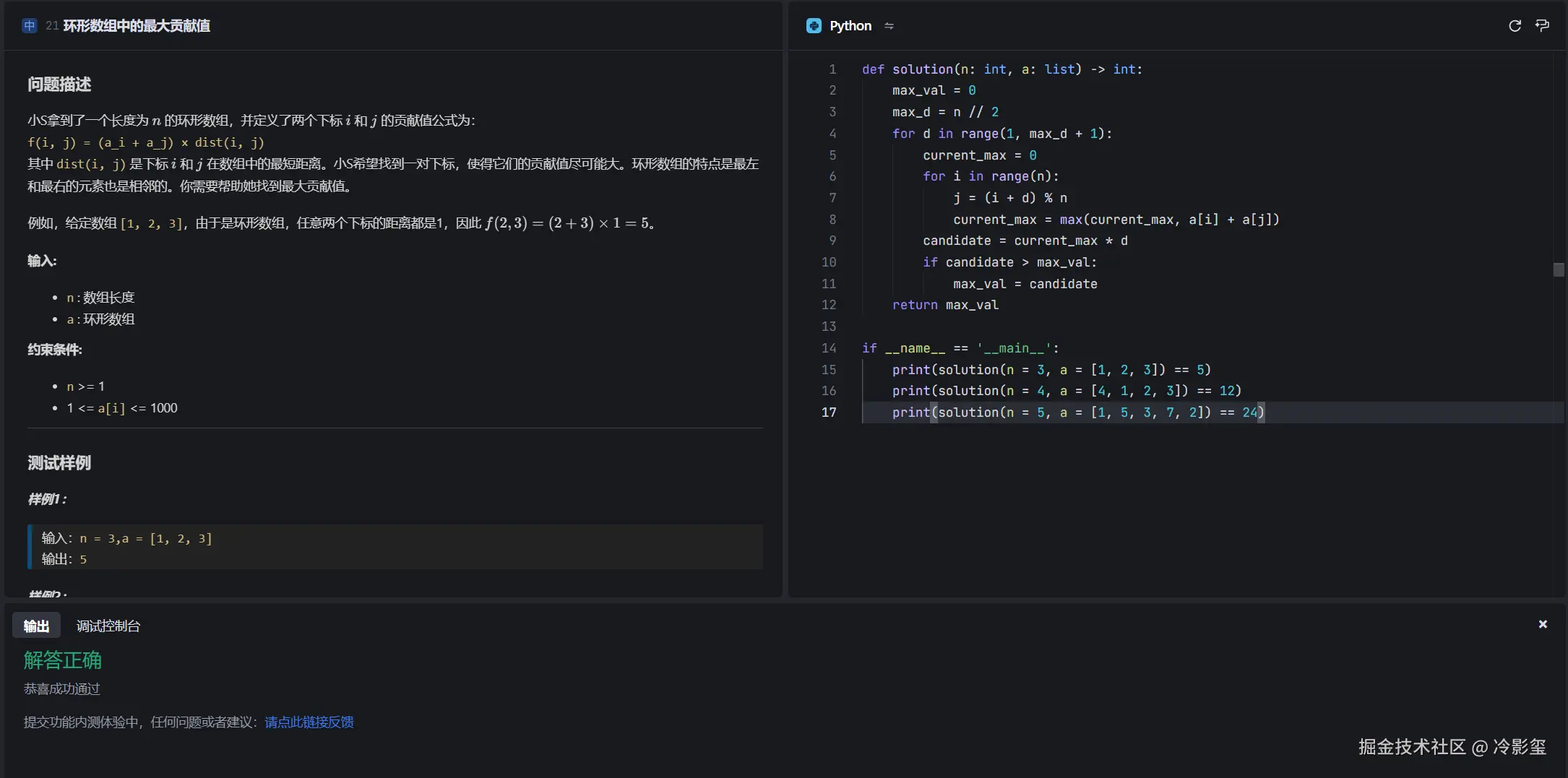Click the sample output line 输出: 5
1568x778 pixels.
coord(64,559)
